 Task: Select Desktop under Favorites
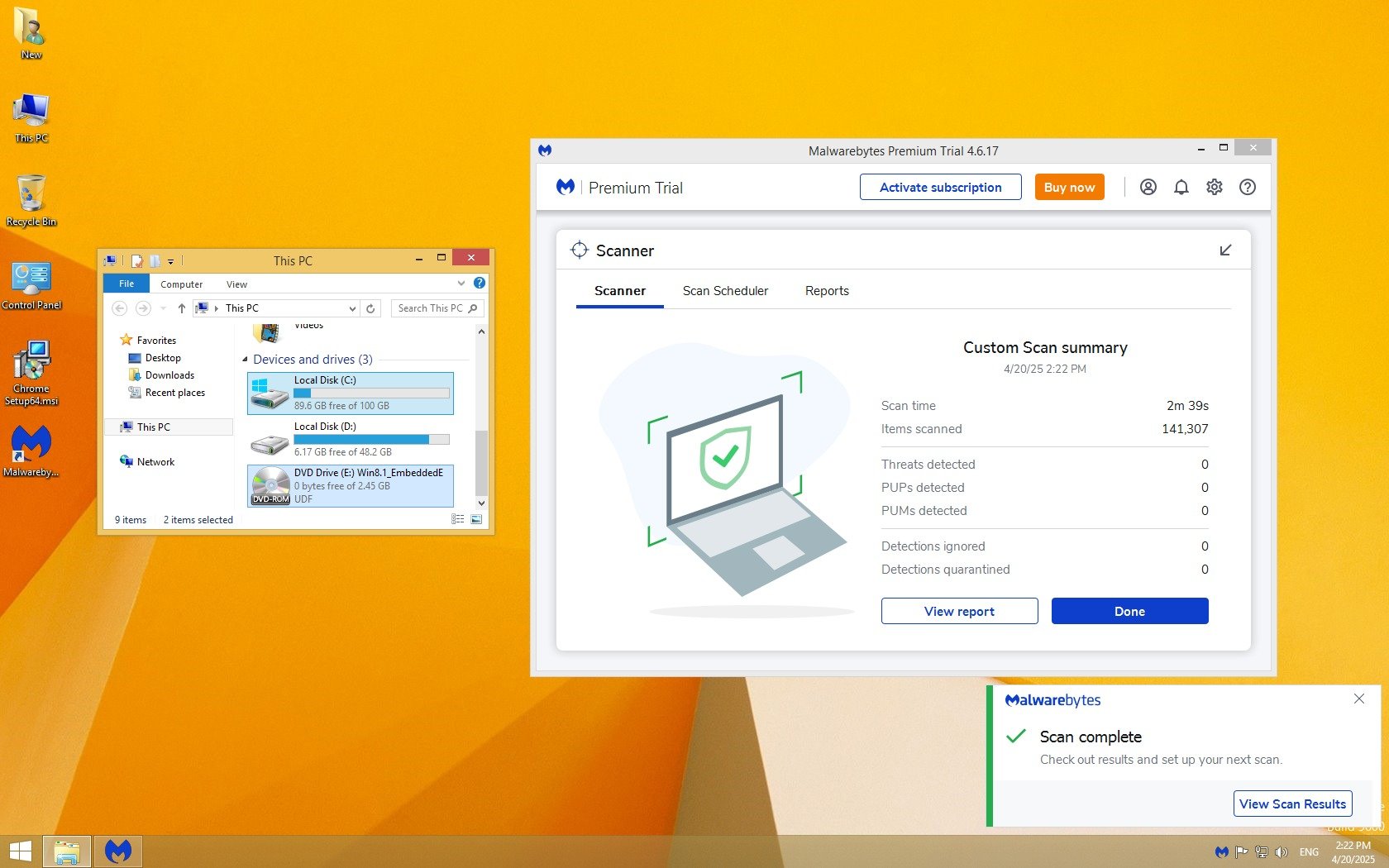[x=155, y=358]
